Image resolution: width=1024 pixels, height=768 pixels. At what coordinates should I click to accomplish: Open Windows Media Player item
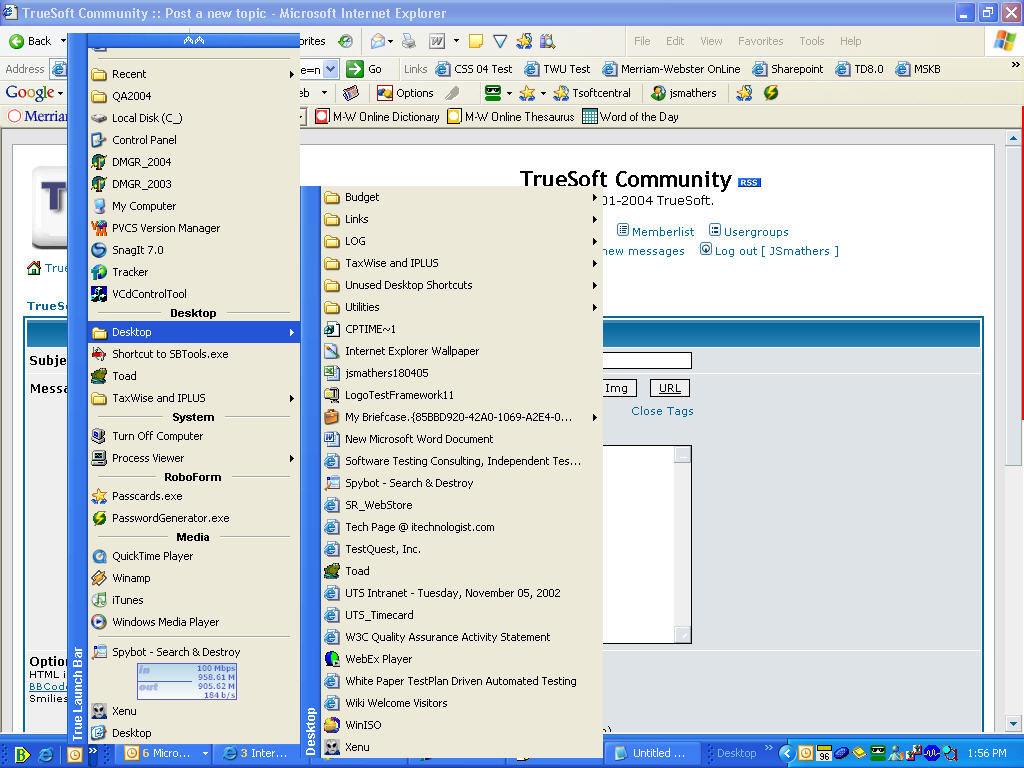coord(165,622)
